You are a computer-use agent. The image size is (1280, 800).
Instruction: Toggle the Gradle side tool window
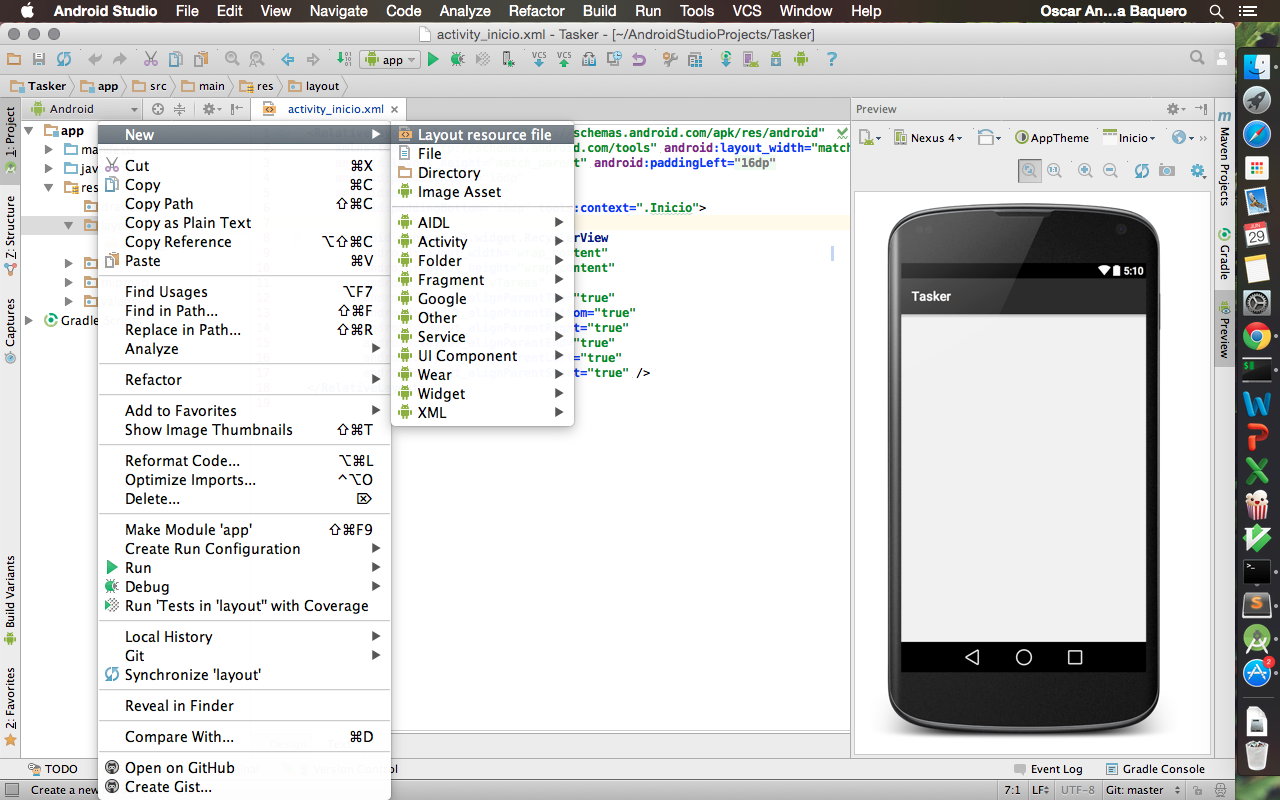point(1224,254)
